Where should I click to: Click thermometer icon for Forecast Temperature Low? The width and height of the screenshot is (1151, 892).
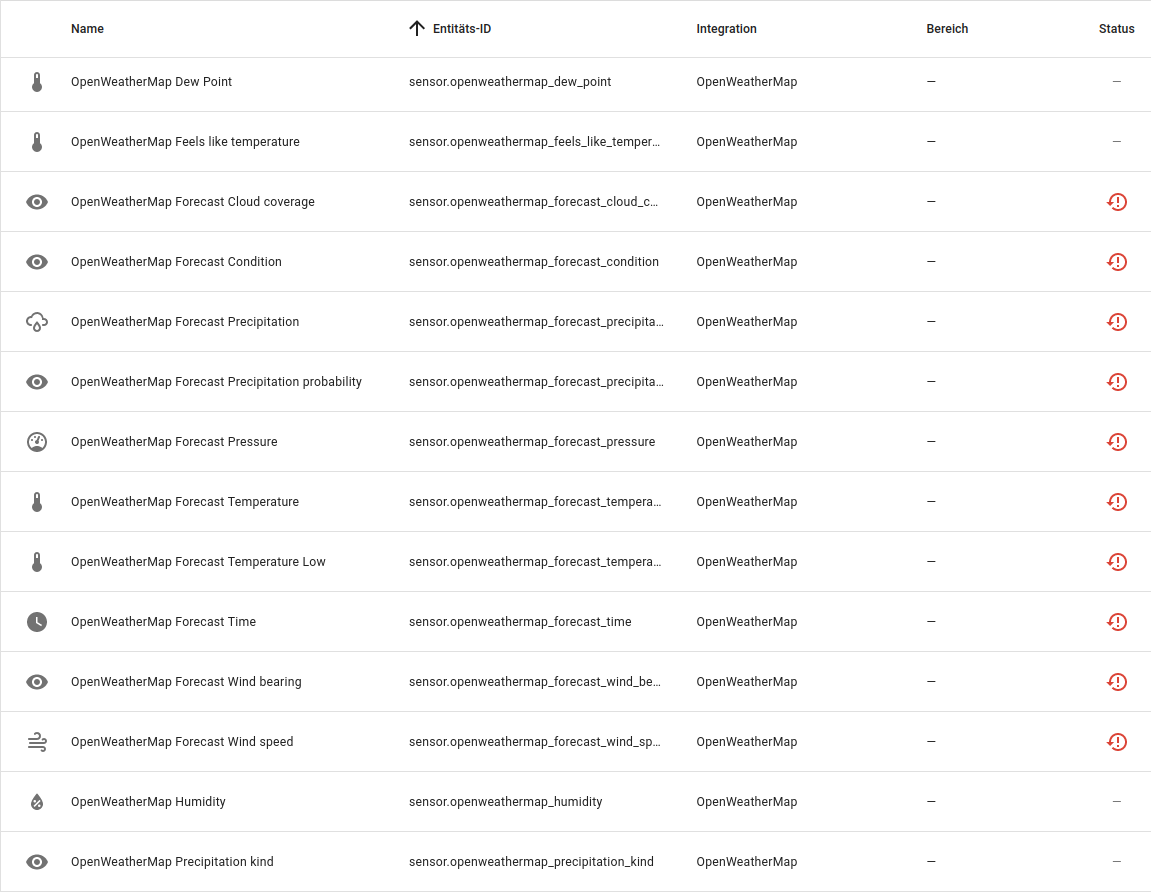pyautogui.click(x=37, y=562)
